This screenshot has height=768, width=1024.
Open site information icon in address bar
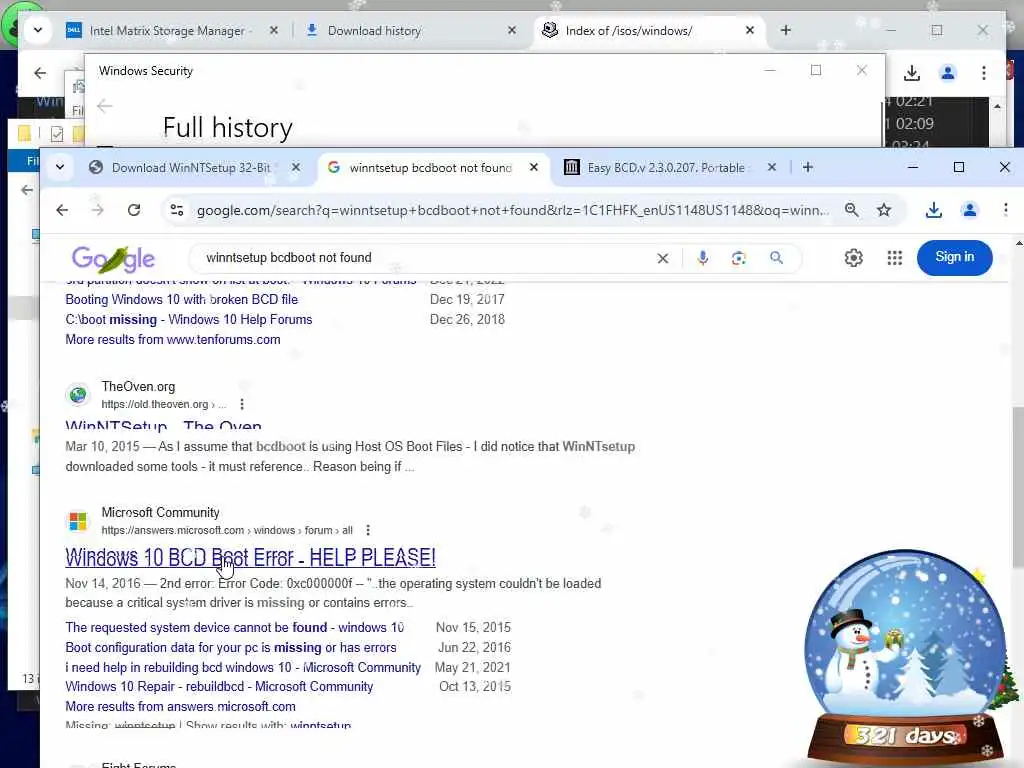[x=177, y=210]
